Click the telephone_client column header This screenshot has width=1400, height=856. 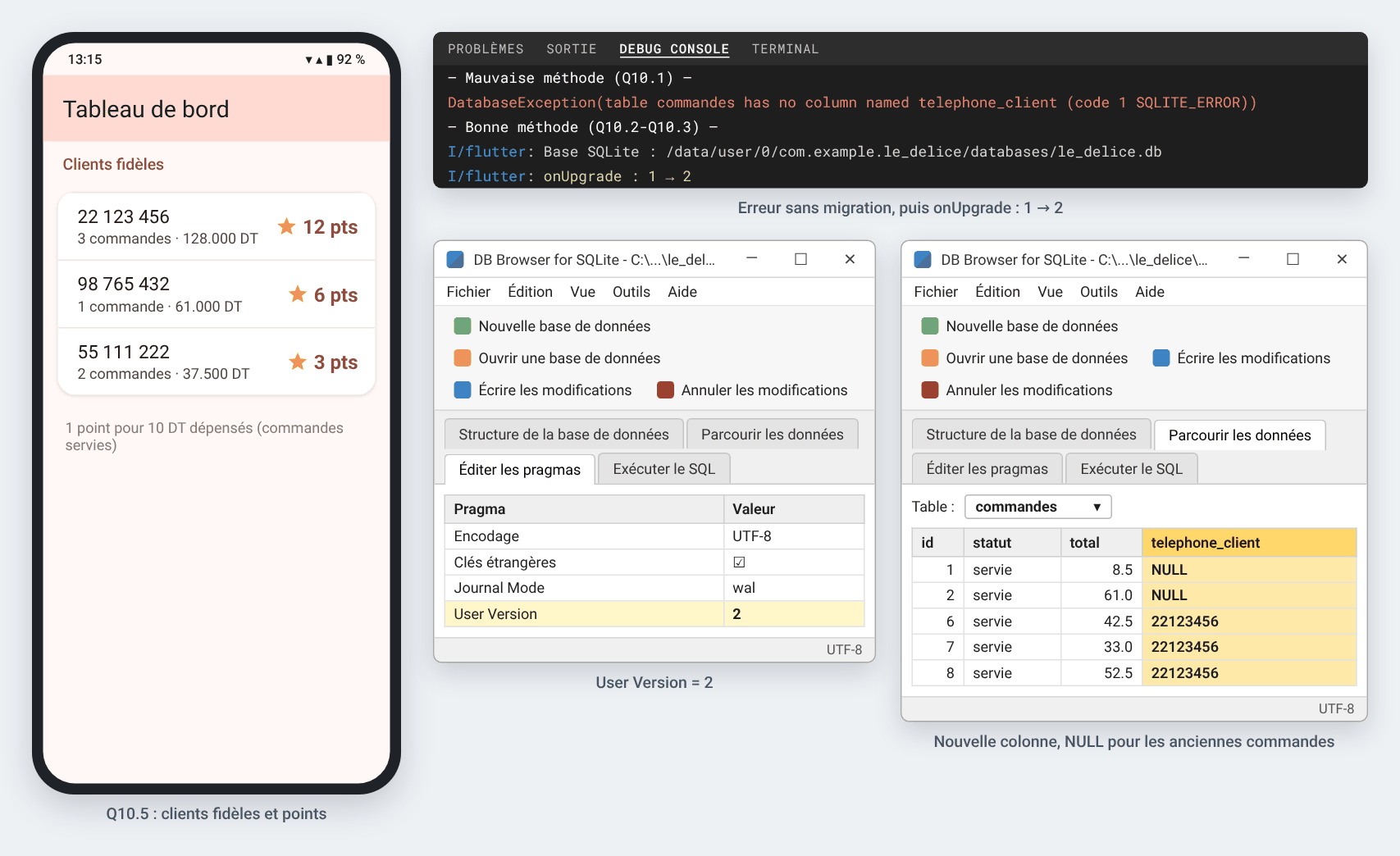1249,543
